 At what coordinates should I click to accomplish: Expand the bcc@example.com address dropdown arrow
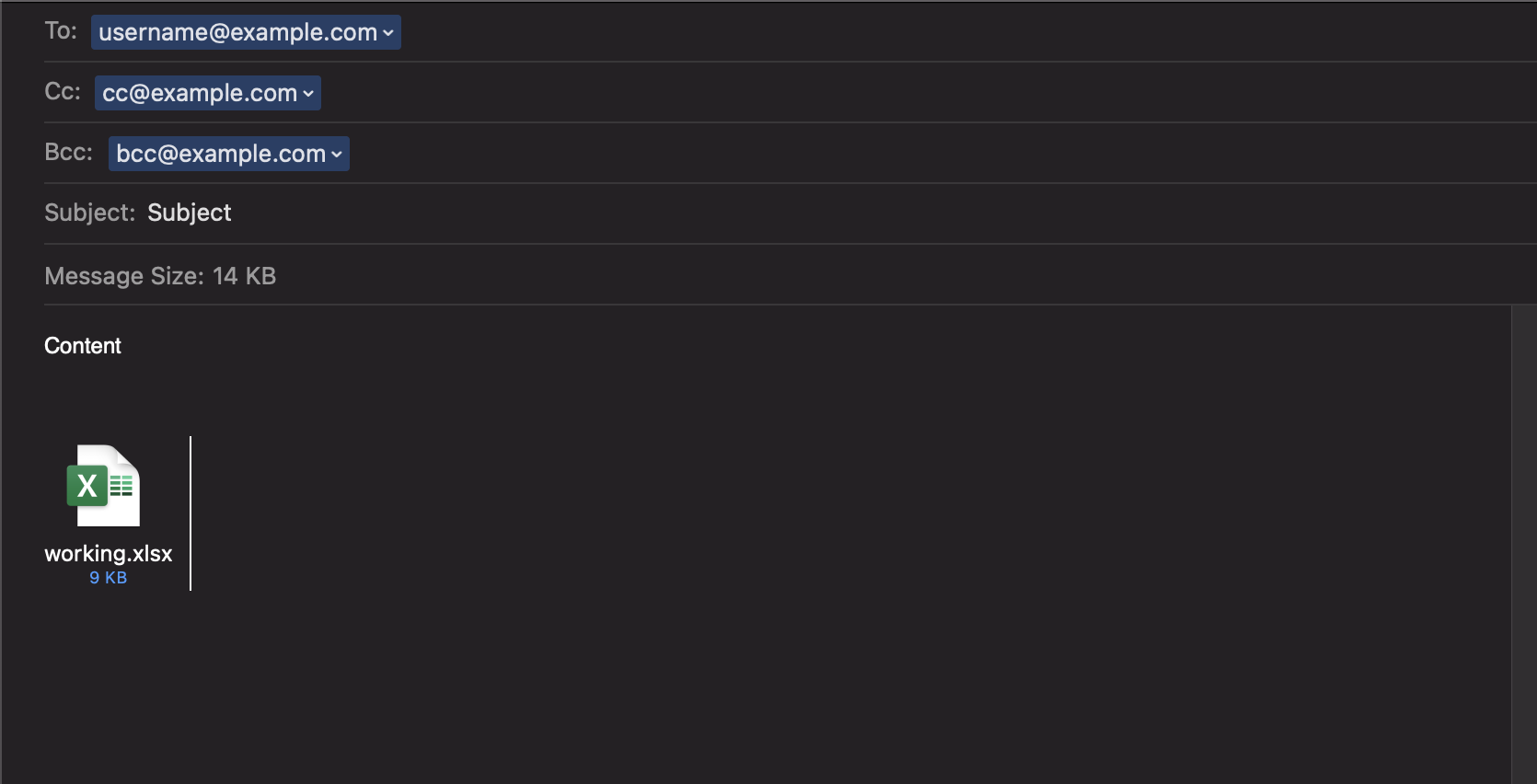pyautogui.click(x=337, y=155)
